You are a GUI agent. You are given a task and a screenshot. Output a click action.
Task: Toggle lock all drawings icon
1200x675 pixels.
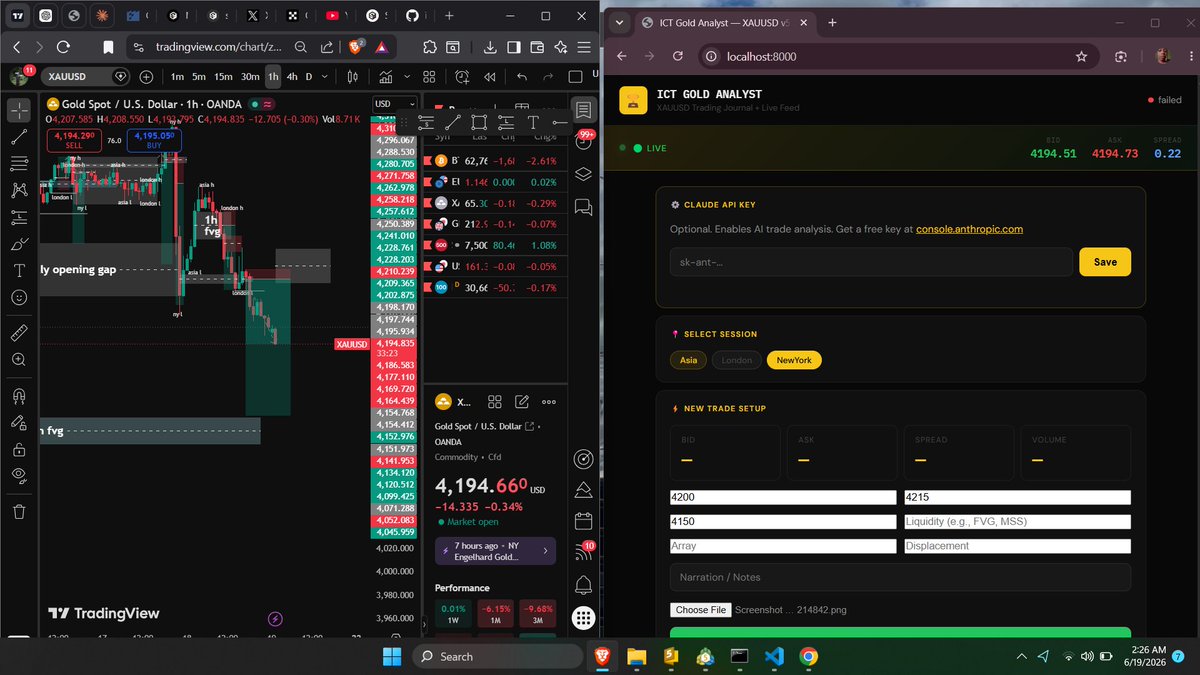(x=19, y=449)
